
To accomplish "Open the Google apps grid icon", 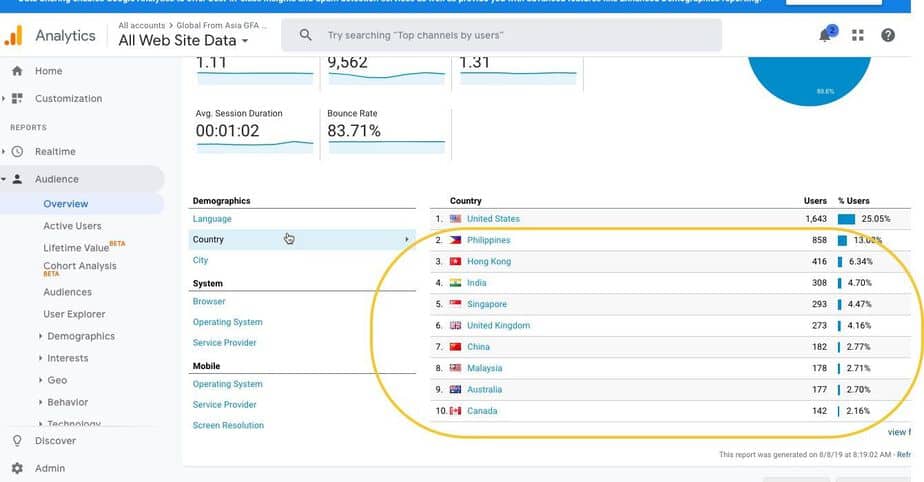I will [857, 36].
